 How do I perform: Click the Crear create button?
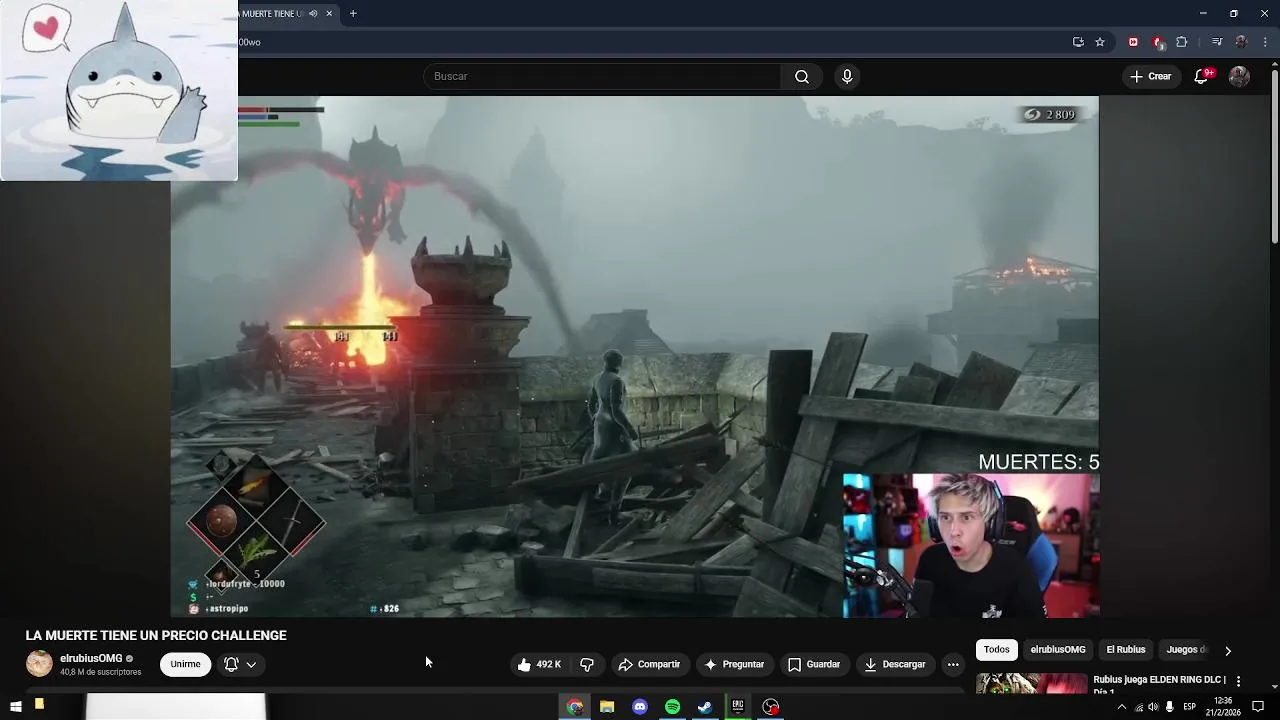tap(1150, 76)
